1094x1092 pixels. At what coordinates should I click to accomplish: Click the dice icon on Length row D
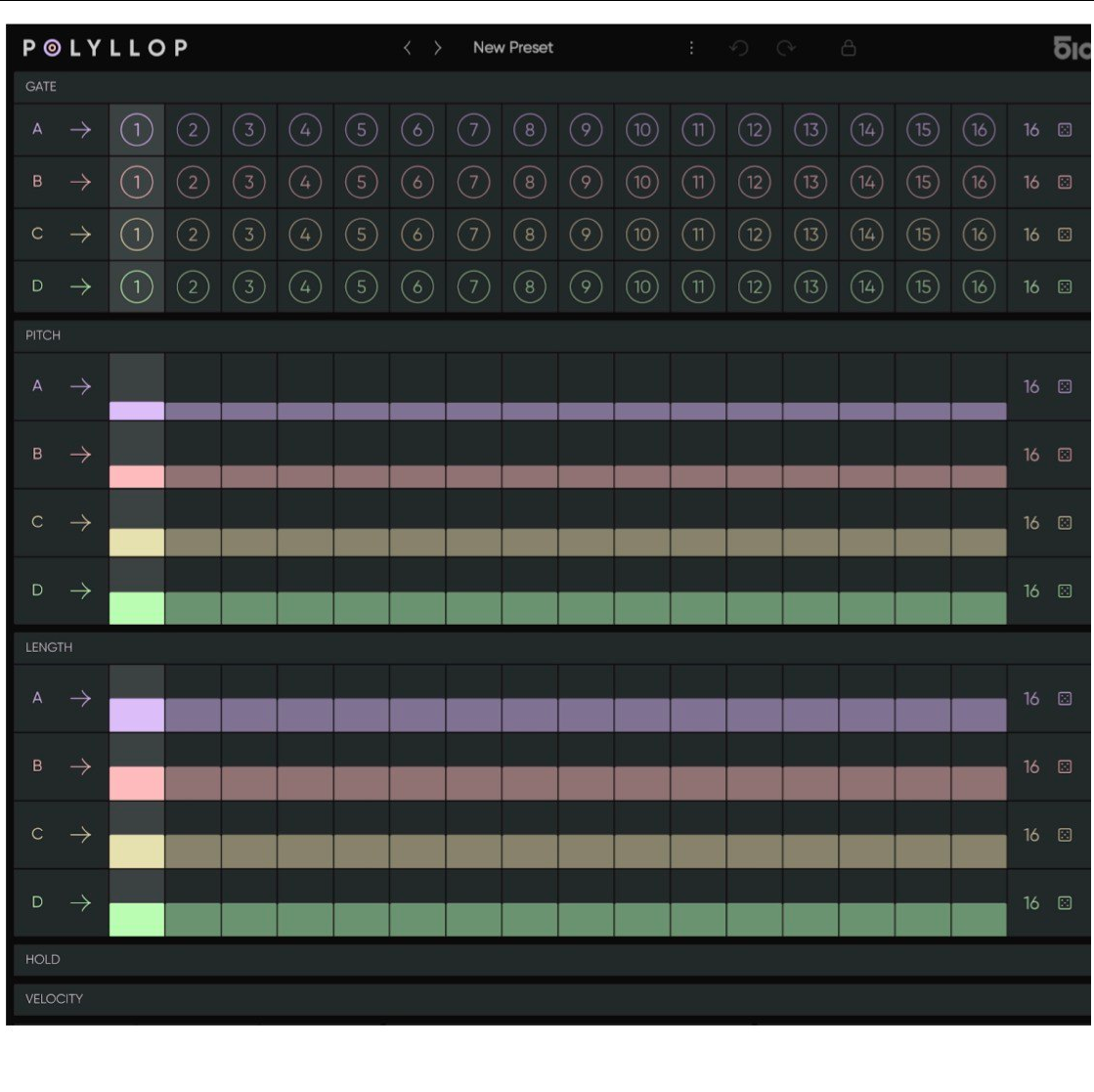[x=1065, y=903]
